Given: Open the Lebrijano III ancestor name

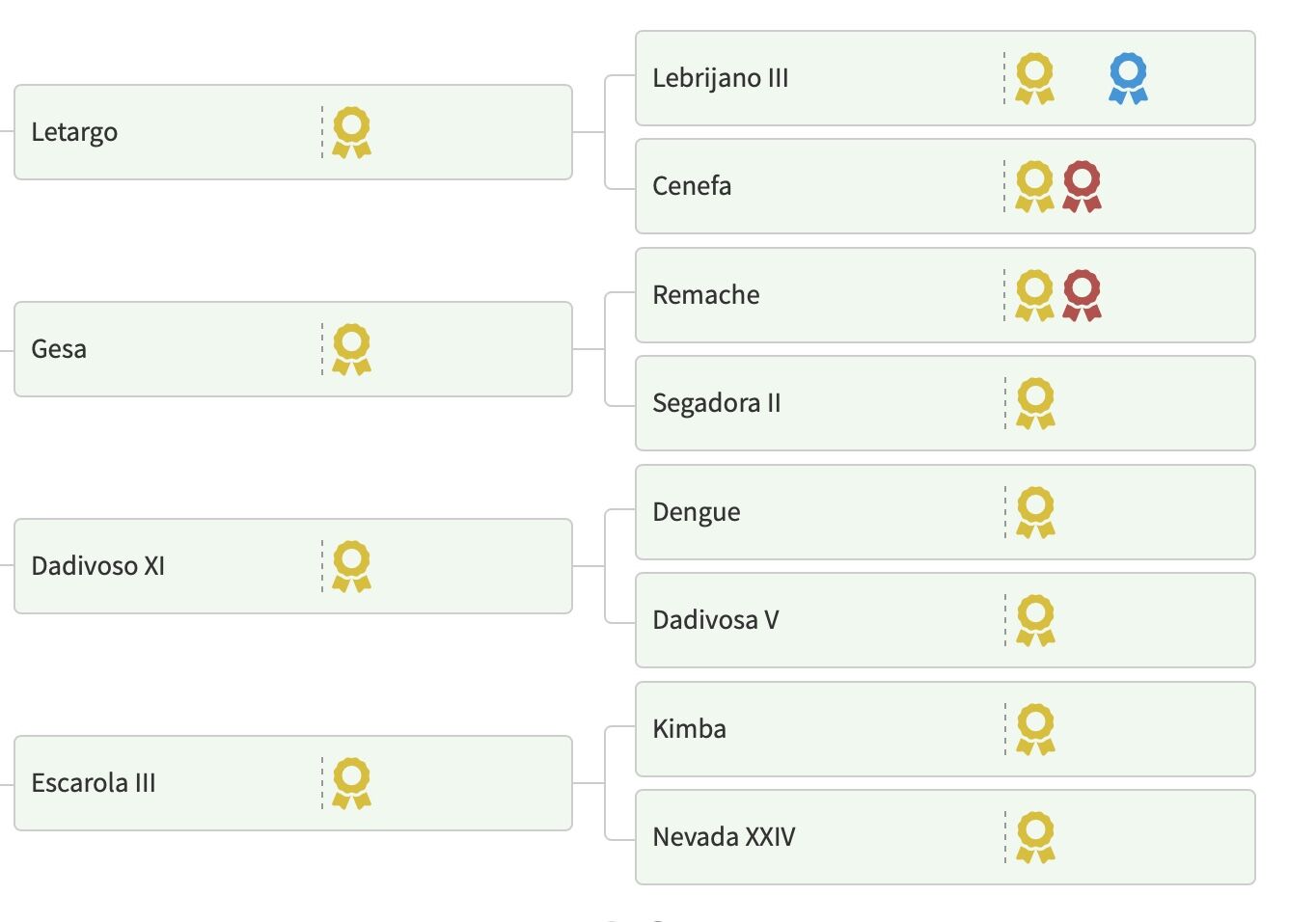Looking at the screenshot, I should [x=720, y=78].
